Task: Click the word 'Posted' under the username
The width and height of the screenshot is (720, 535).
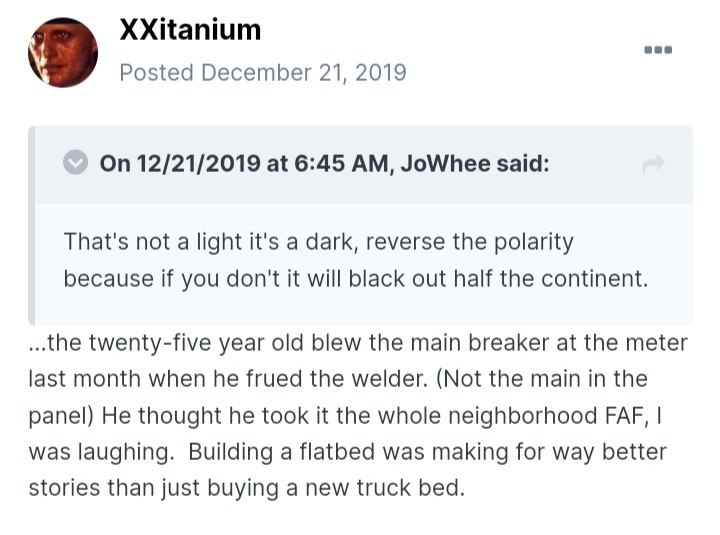Action: point(157,73)
